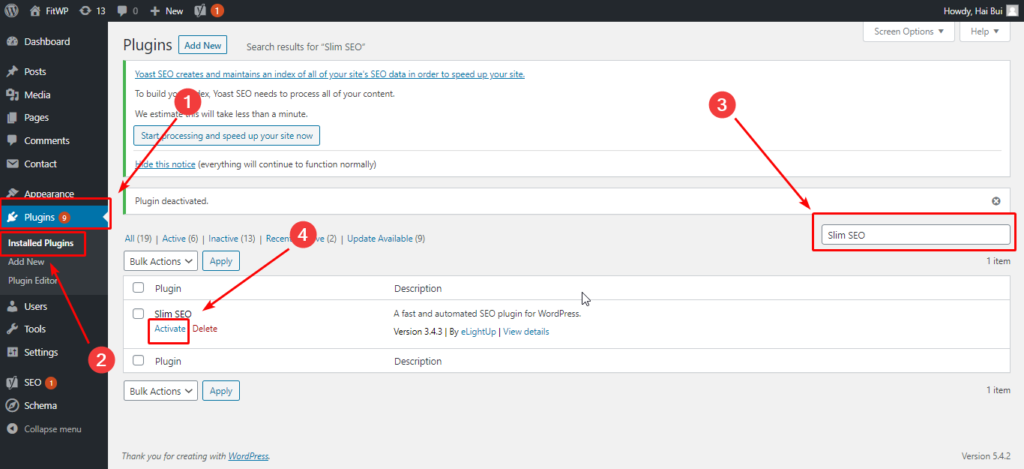Viewport: 1024px width, 469px height.
Task: Delete the Slim SEO plugin
Action: (205, 329)
